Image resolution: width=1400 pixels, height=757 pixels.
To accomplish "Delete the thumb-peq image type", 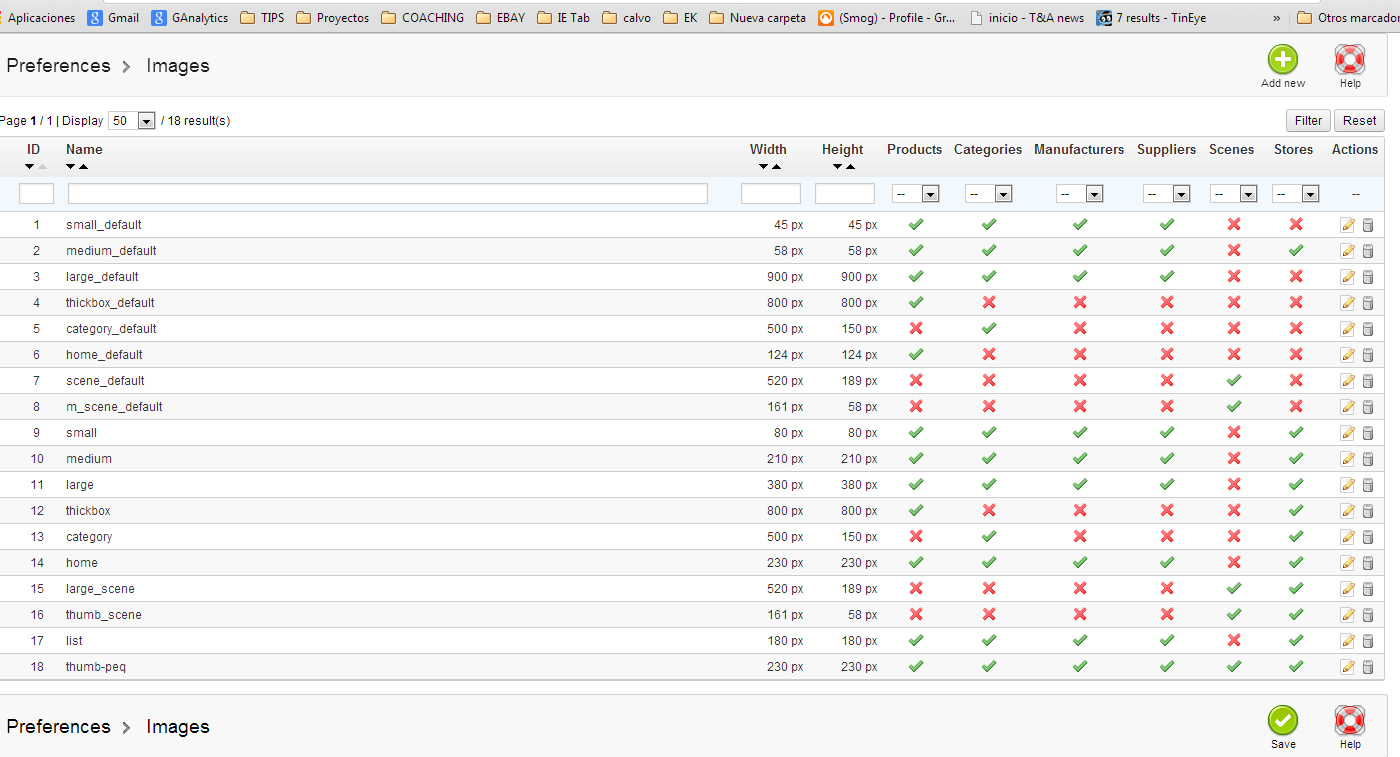I will click(1368, 667).
